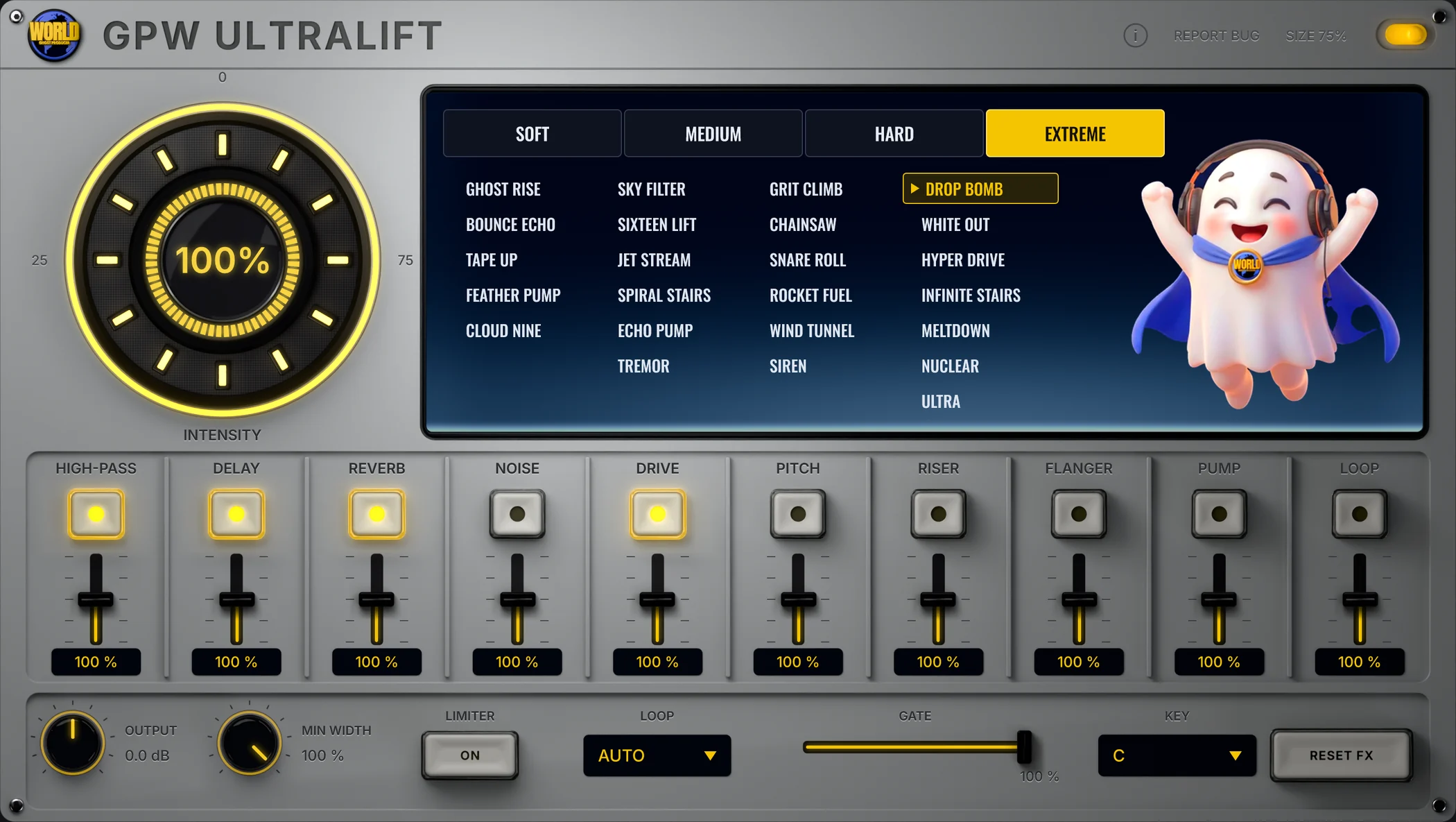1456x822 pixels.
Task: Disable the DRIVE effect button
Action: click(x=657, y=514)
